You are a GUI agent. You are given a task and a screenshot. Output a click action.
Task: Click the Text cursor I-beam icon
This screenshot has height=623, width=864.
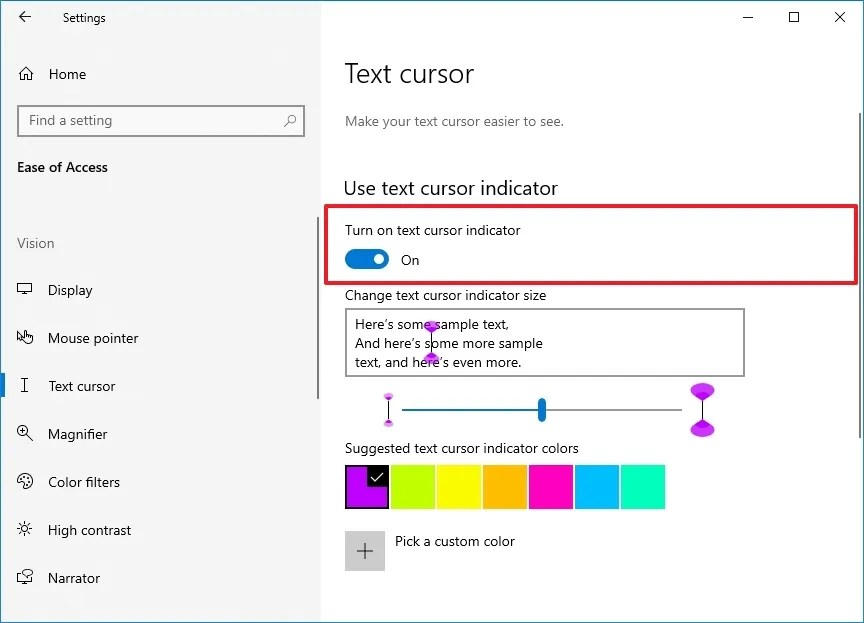tap(24, 386)
